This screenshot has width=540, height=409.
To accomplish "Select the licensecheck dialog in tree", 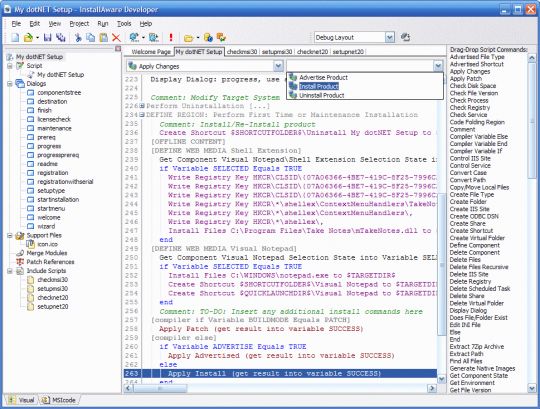I will pyautogui.click(x=54, y=119).
